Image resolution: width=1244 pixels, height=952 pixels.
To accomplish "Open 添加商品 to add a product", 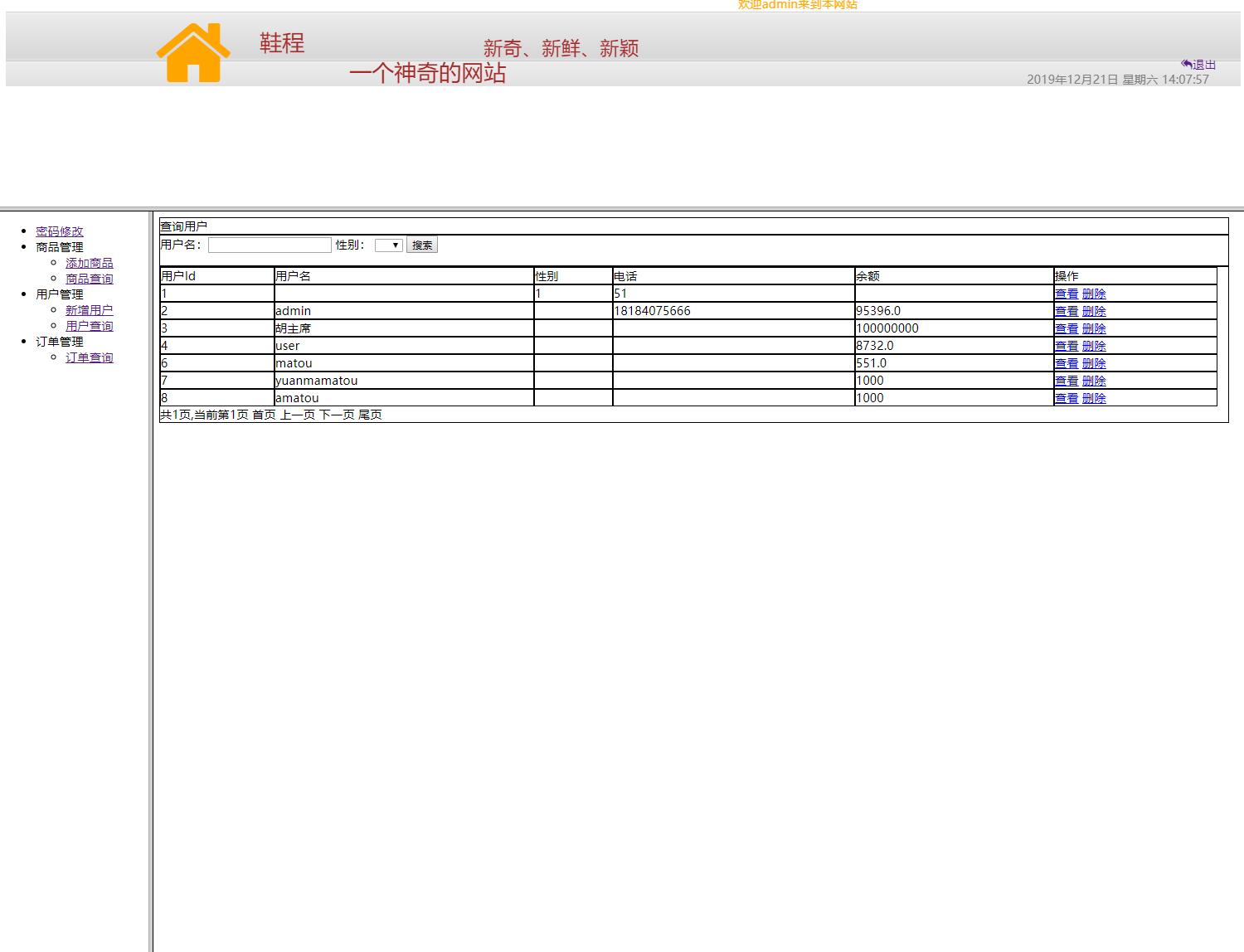I will [89, 262].
